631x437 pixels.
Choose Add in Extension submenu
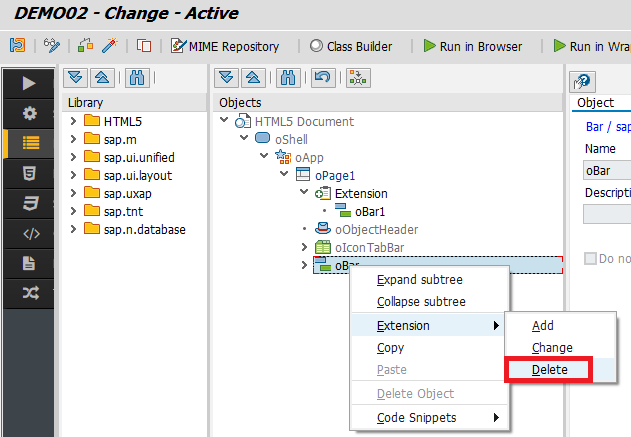click(561, 326)
